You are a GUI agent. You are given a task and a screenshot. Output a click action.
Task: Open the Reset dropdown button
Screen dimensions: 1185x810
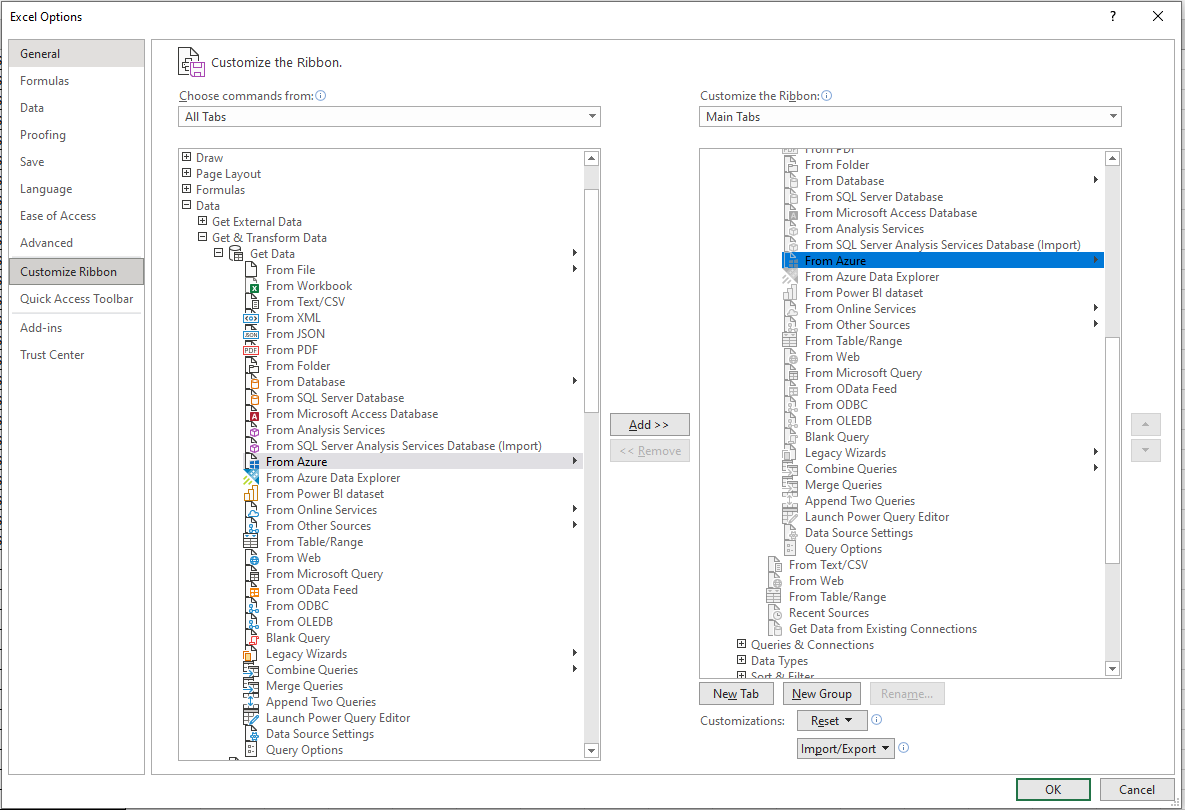point(831,721)
